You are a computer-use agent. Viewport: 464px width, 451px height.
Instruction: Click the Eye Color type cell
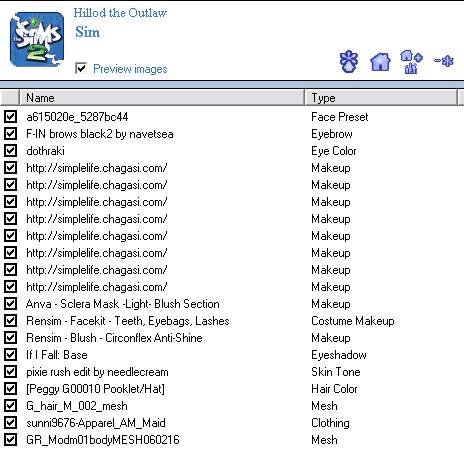tap(334, 151)
